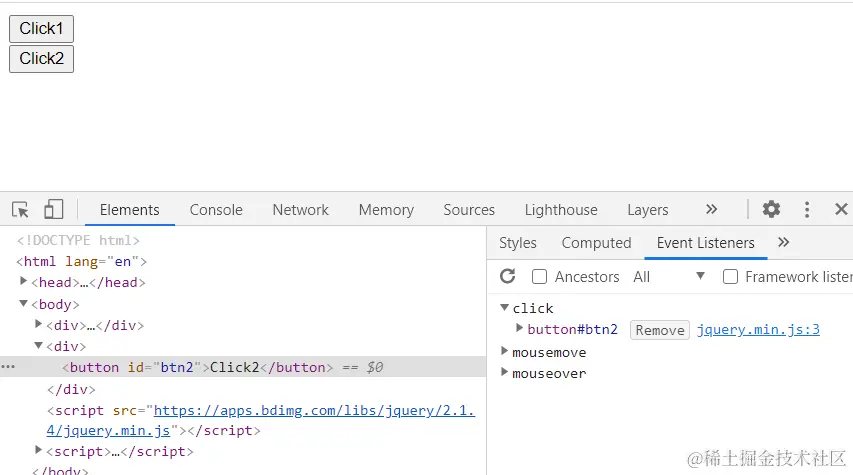This screenshot has height=475, width=853.
Task: Open the All listener filter dropdown
Action: coord(669,277)
